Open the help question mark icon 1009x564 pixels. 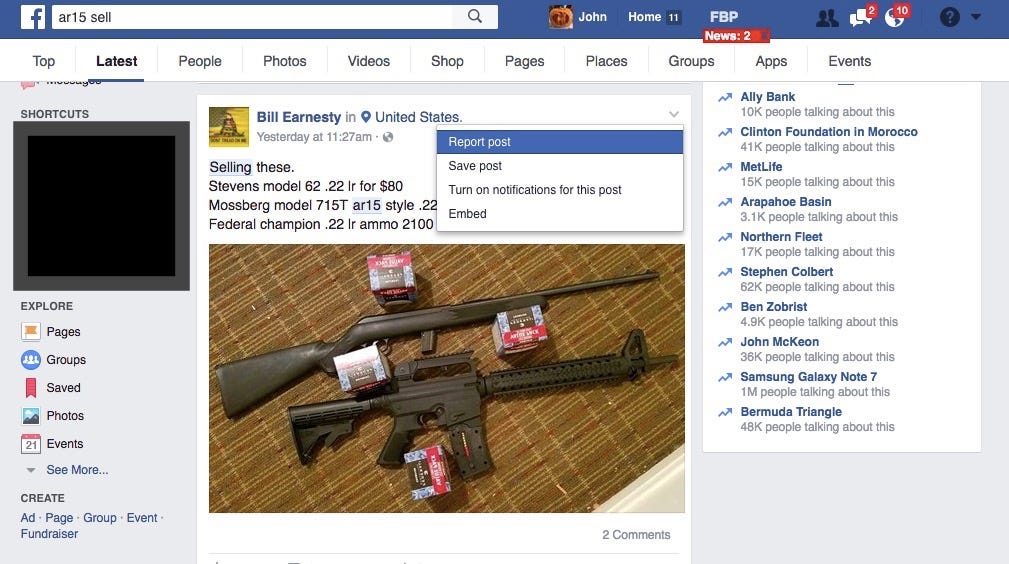[x=949, y=17]
